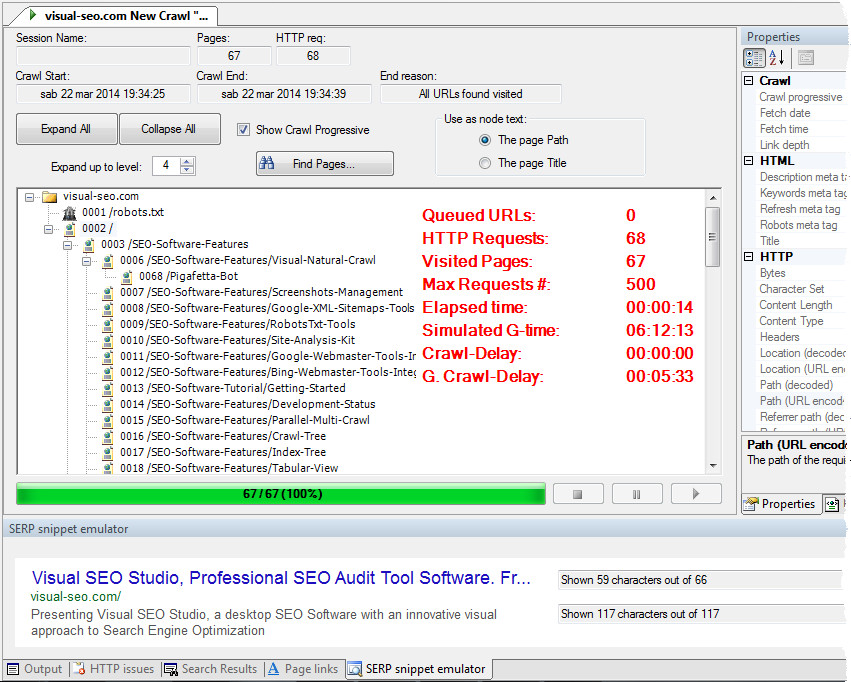Toggle the Show Crawl Progressive checkbox
Screen dimensions: 851x682
click(243, 130)
